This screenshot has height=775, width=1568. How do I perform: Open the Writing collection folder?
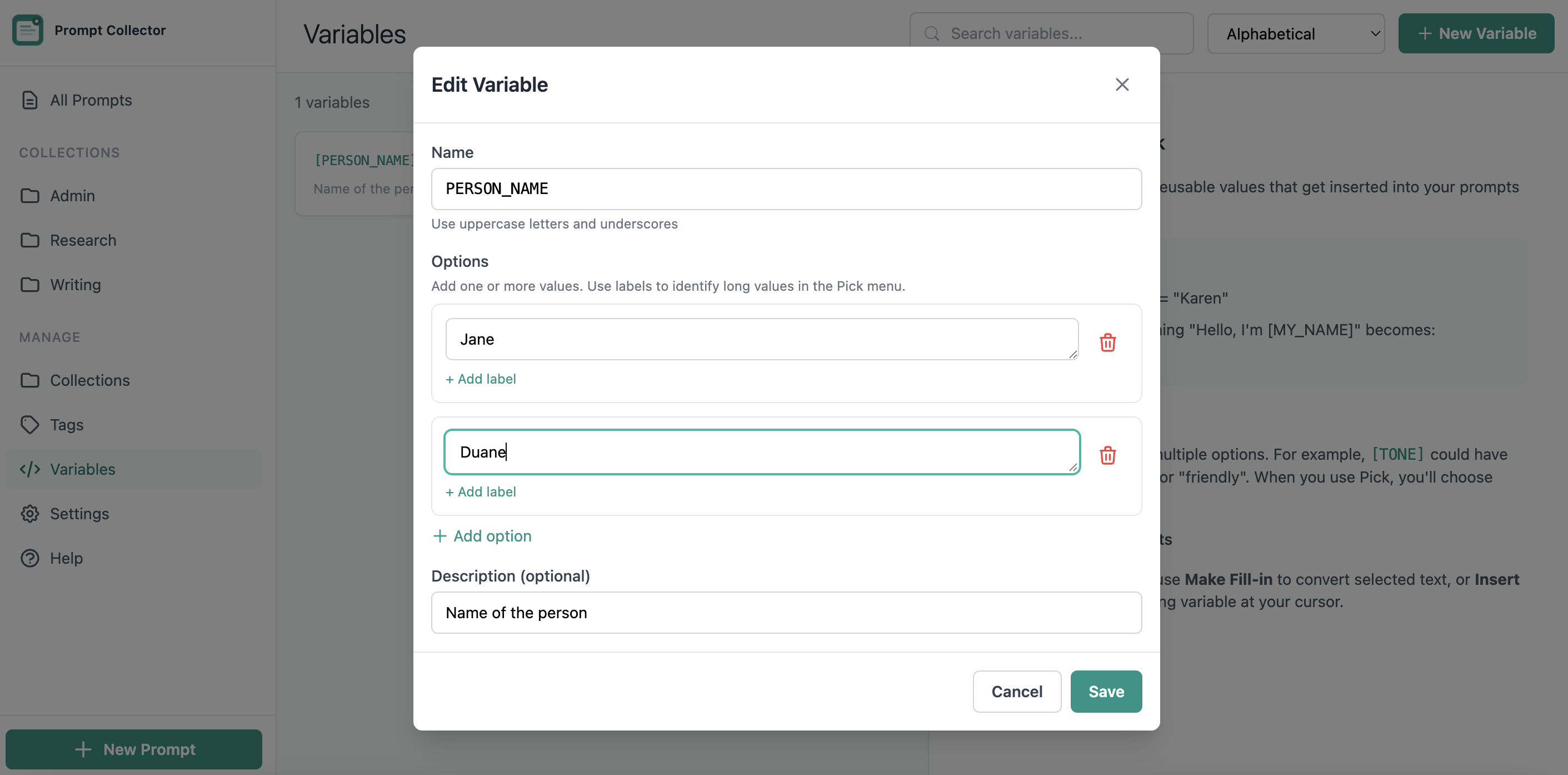pos(75,285)
